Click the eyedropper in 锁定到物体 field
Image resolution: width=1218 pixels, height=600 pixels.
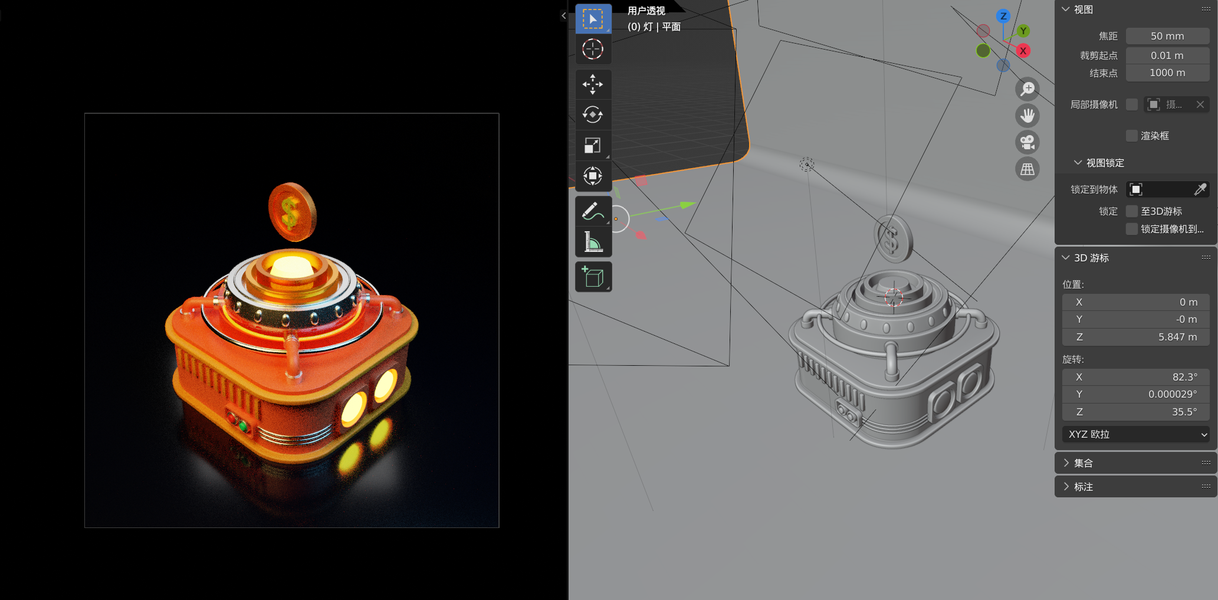pos(1200,189)
